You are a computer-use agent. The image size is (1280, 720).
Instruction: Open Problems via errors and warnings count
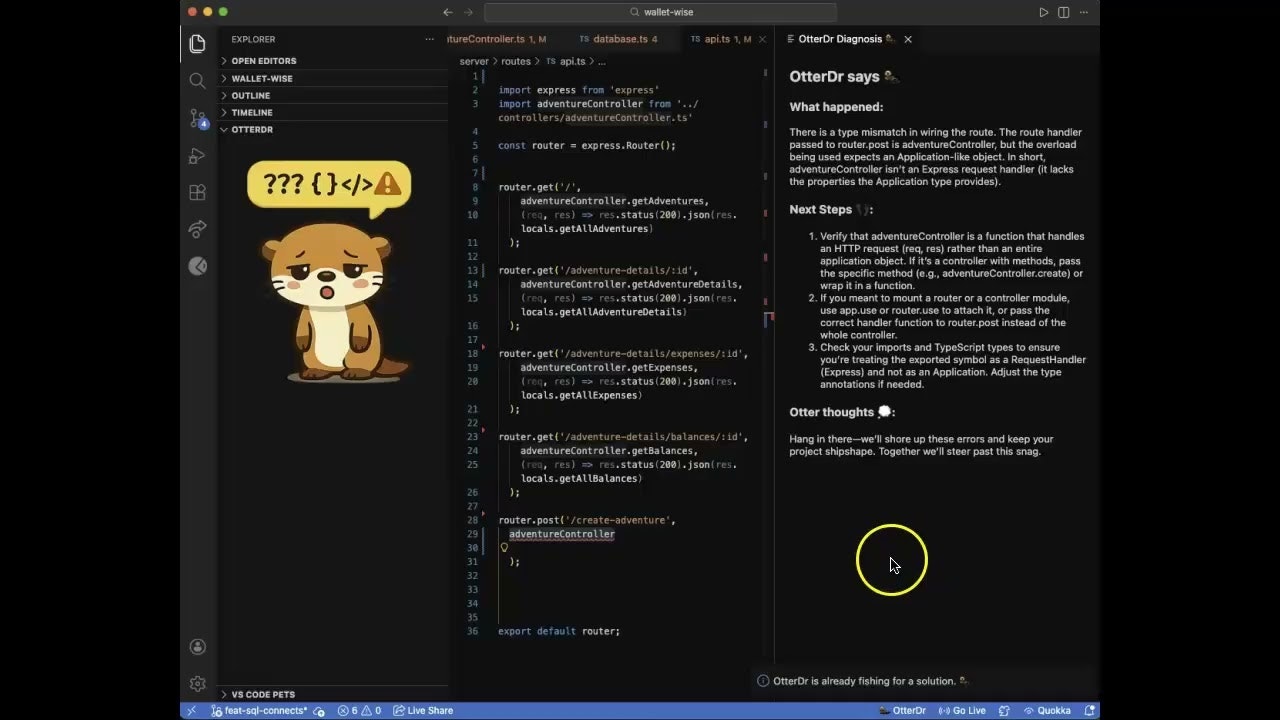point(360,711)
